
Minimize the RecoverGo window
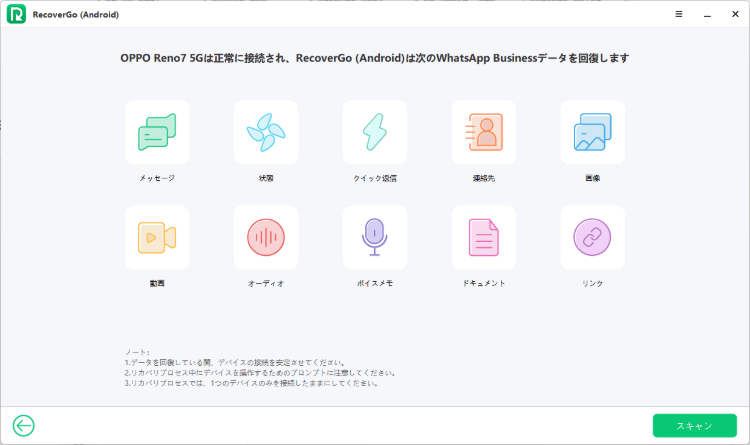(x=707, y=14)
